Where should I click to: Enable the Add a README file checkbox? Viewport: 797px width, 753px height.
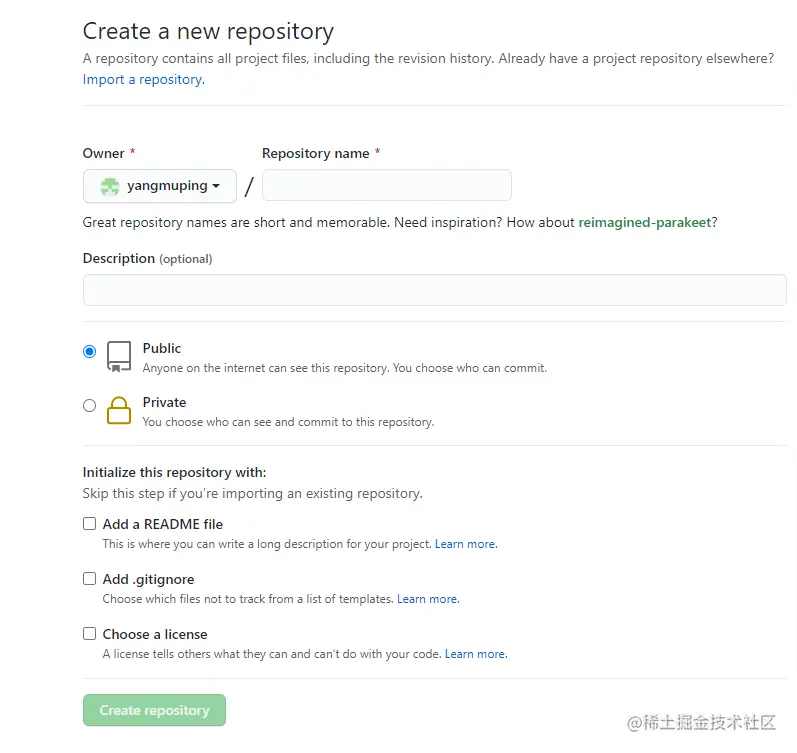click(x=90, y=523)
